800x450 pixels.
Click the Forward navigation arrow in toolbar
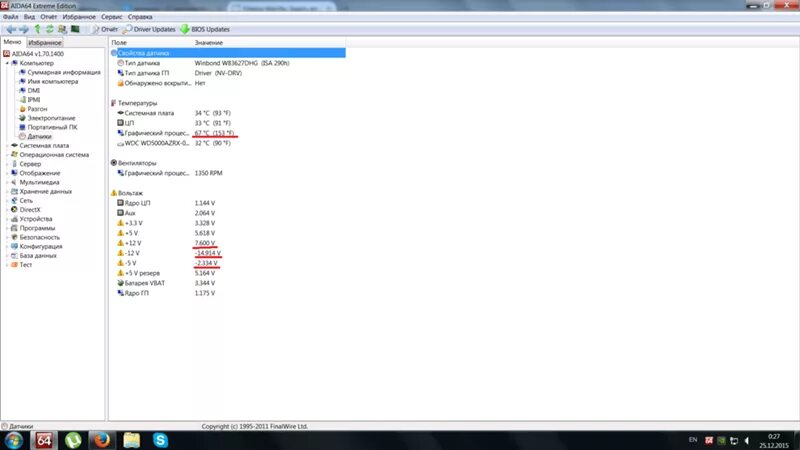coord(23,30)
